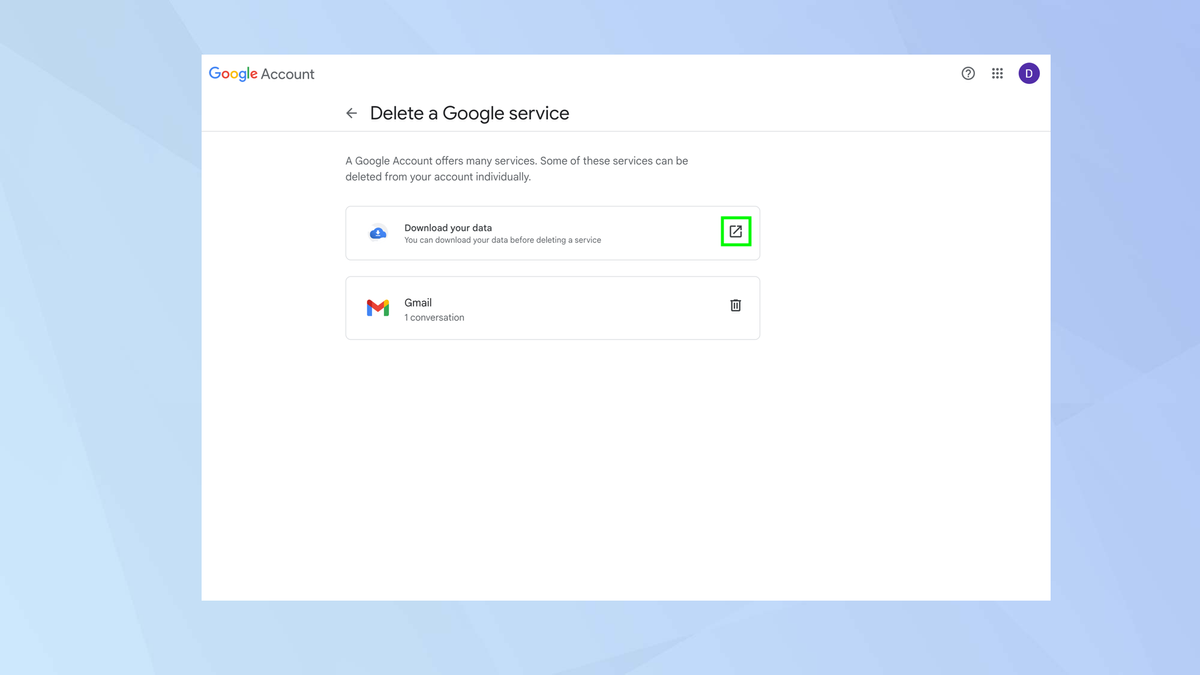1200x675 pixels.
Task: Click the Google Account logo
Action: click(233, 73)
